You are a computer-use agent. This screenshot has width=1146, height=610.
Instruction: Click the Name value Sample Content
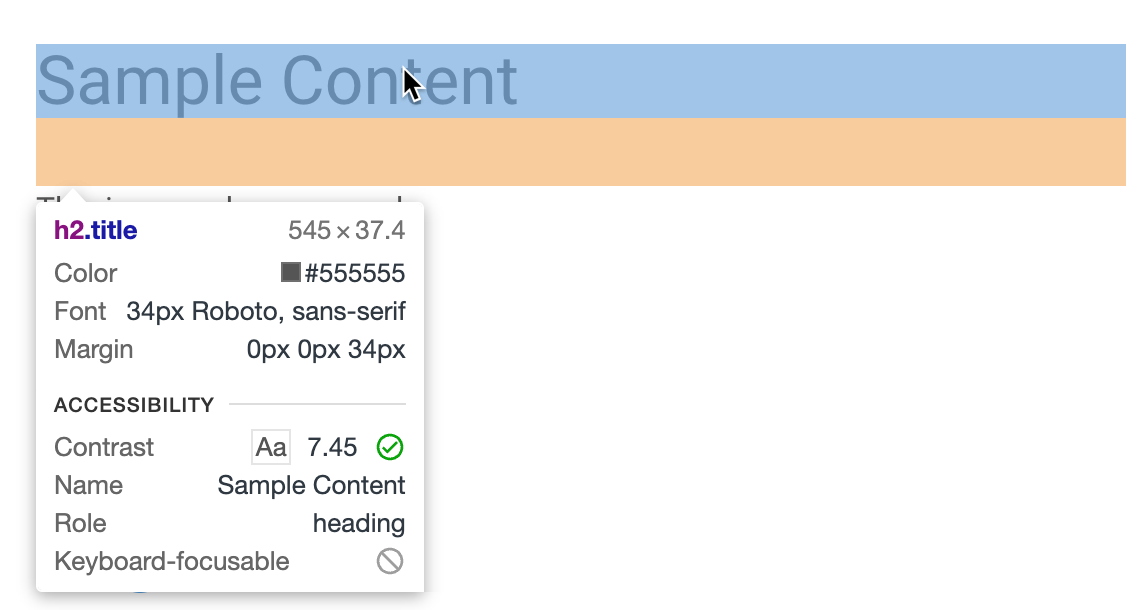[311, 485]
